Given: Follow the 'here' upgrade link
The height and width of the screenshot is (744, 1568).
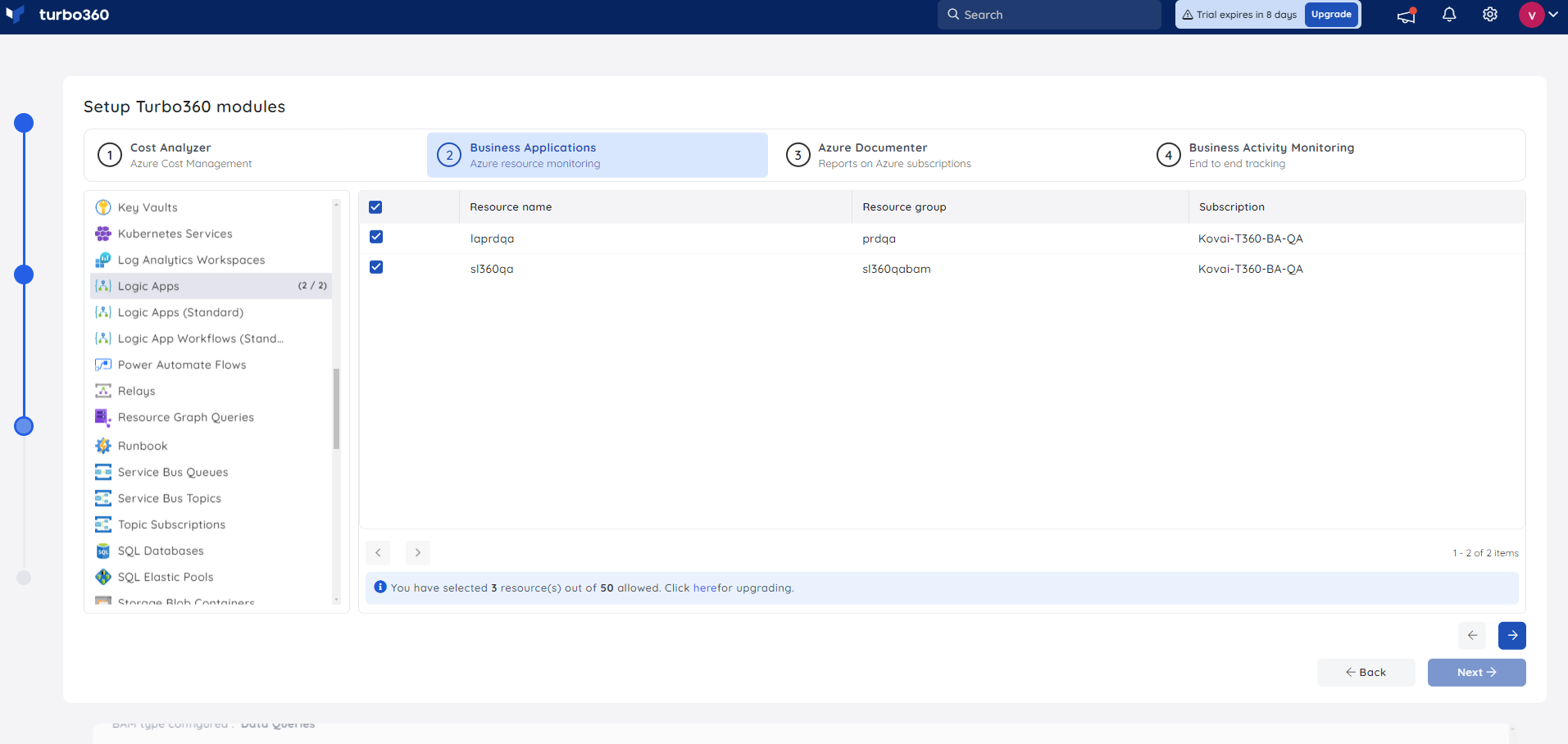Looking at the screenshot, I should tap(705, 588).
